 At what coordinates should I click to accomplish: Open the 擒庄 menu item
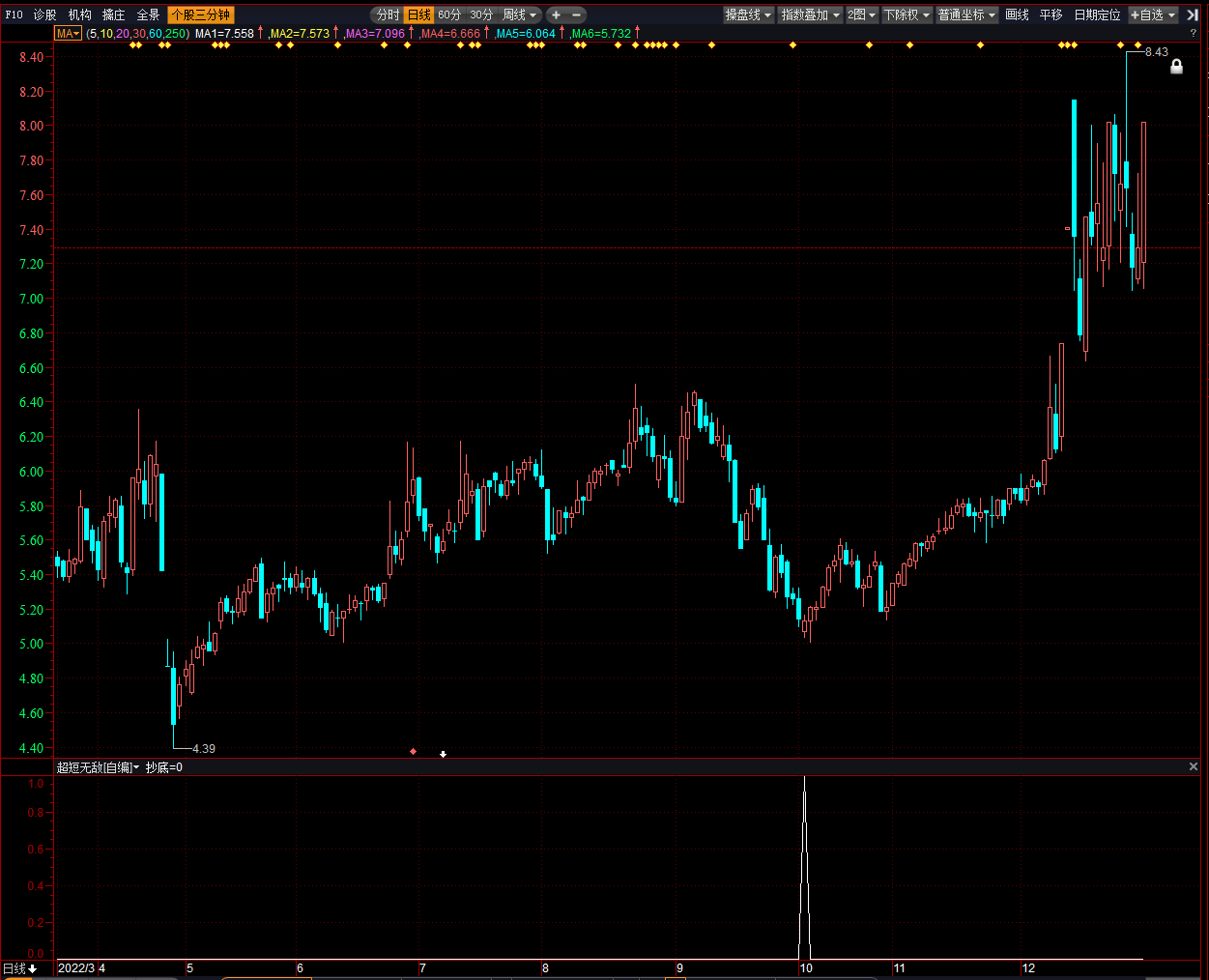pyautogui.click(x=114, y=15)
